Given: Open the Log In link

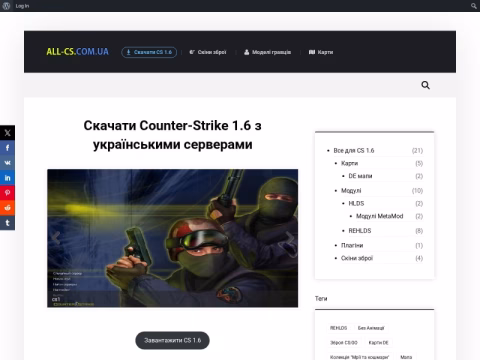Looking at the screenshot, I should pyautogui.click(x=22, y=6).
